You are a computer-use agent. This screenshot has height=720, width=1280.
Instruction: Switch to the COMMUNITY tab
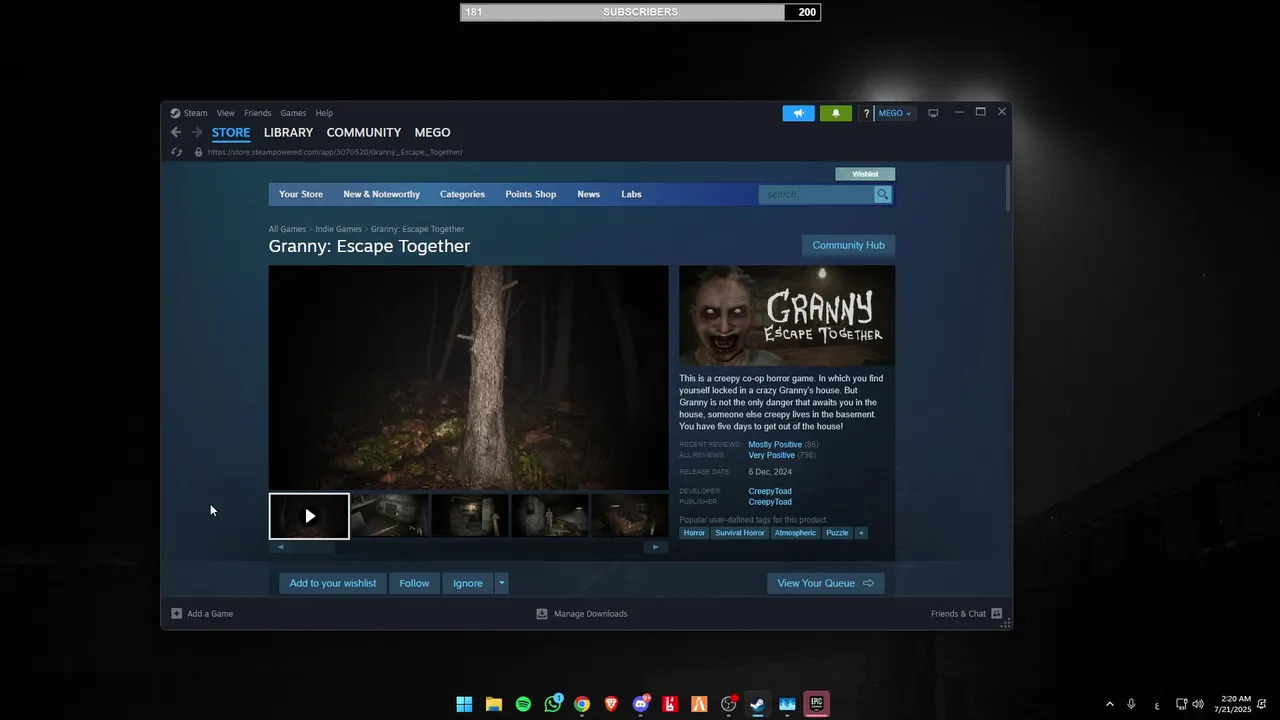(364, 132)
